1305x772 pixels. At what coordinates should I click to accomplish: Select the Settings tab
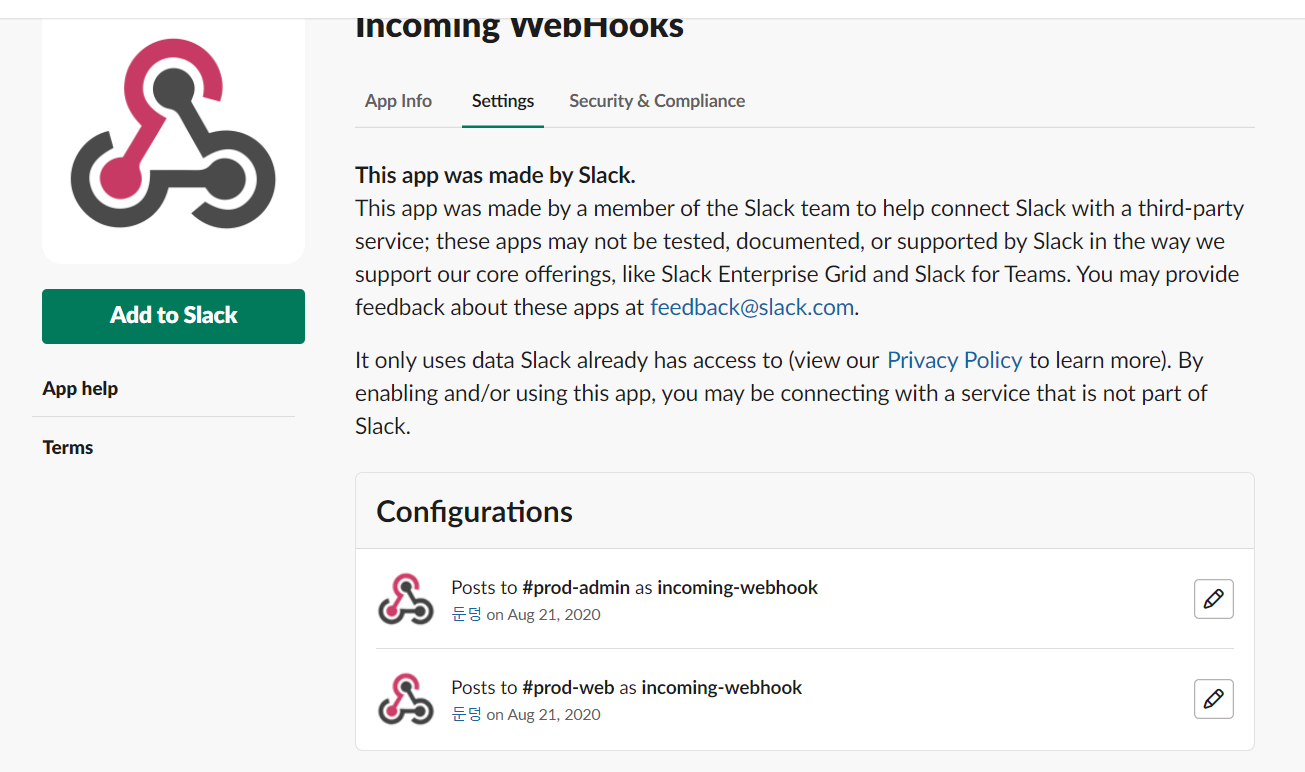pyautogui.click(x=503, y=101)
